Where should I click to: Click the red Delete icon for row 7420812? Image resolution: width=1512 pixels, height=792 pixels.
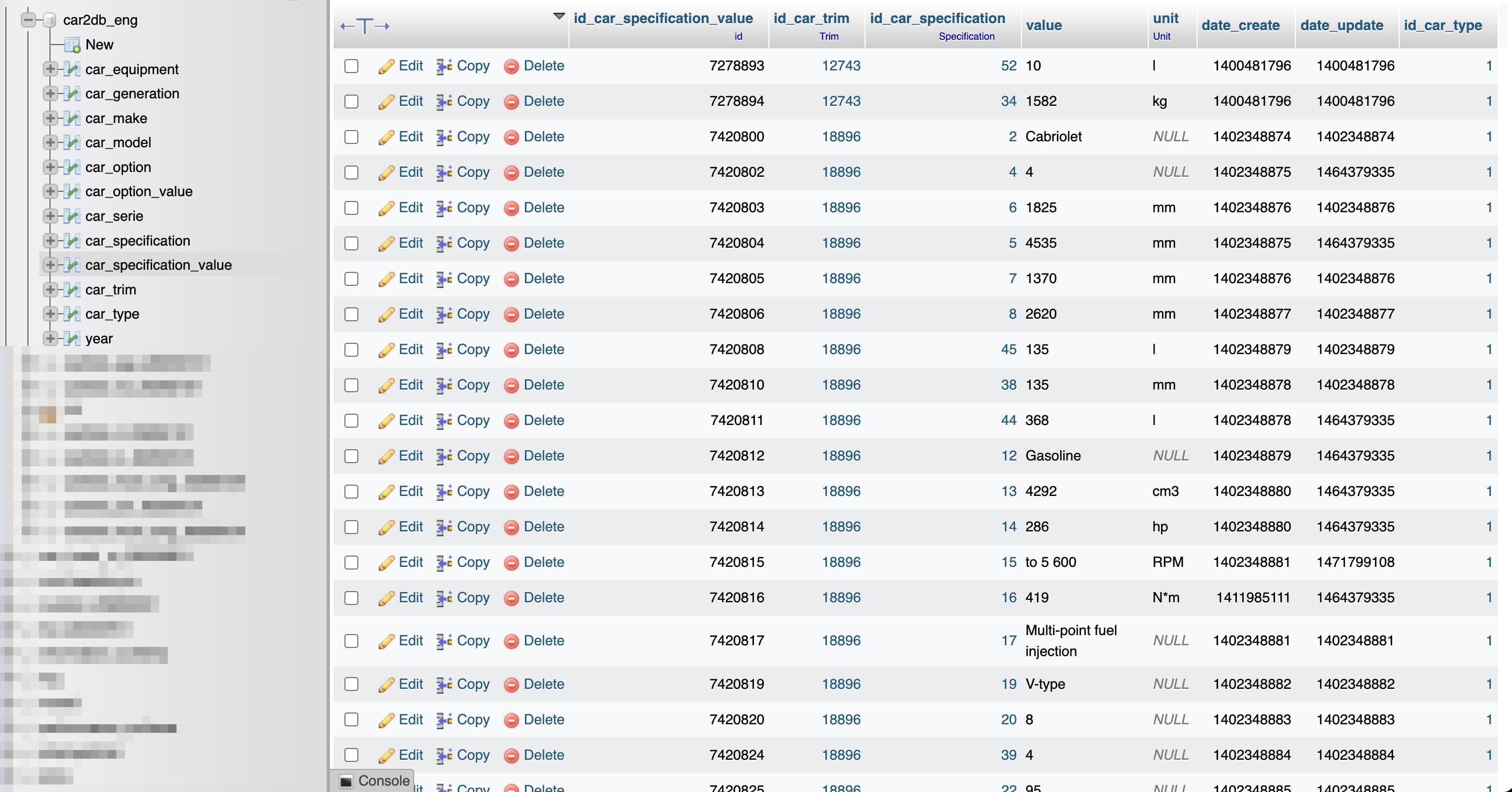[511, 456]
